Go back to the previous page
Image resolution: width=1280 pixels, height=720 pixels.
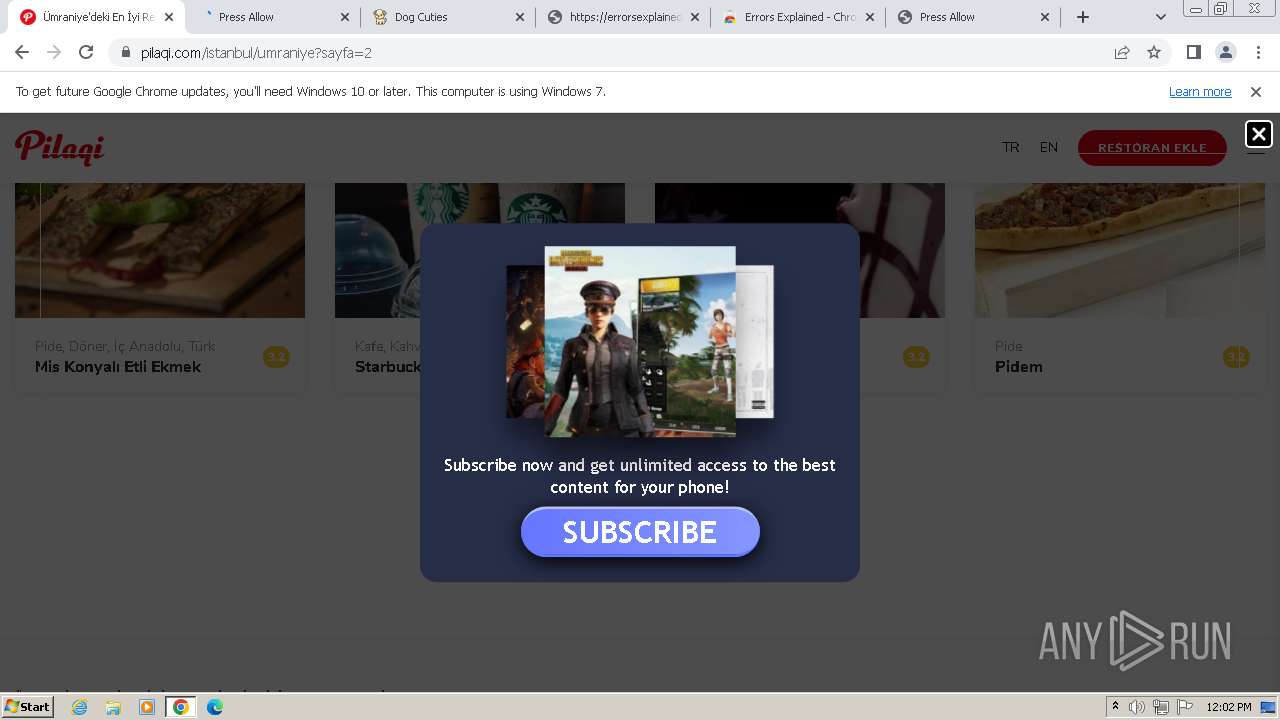[22, 52]
